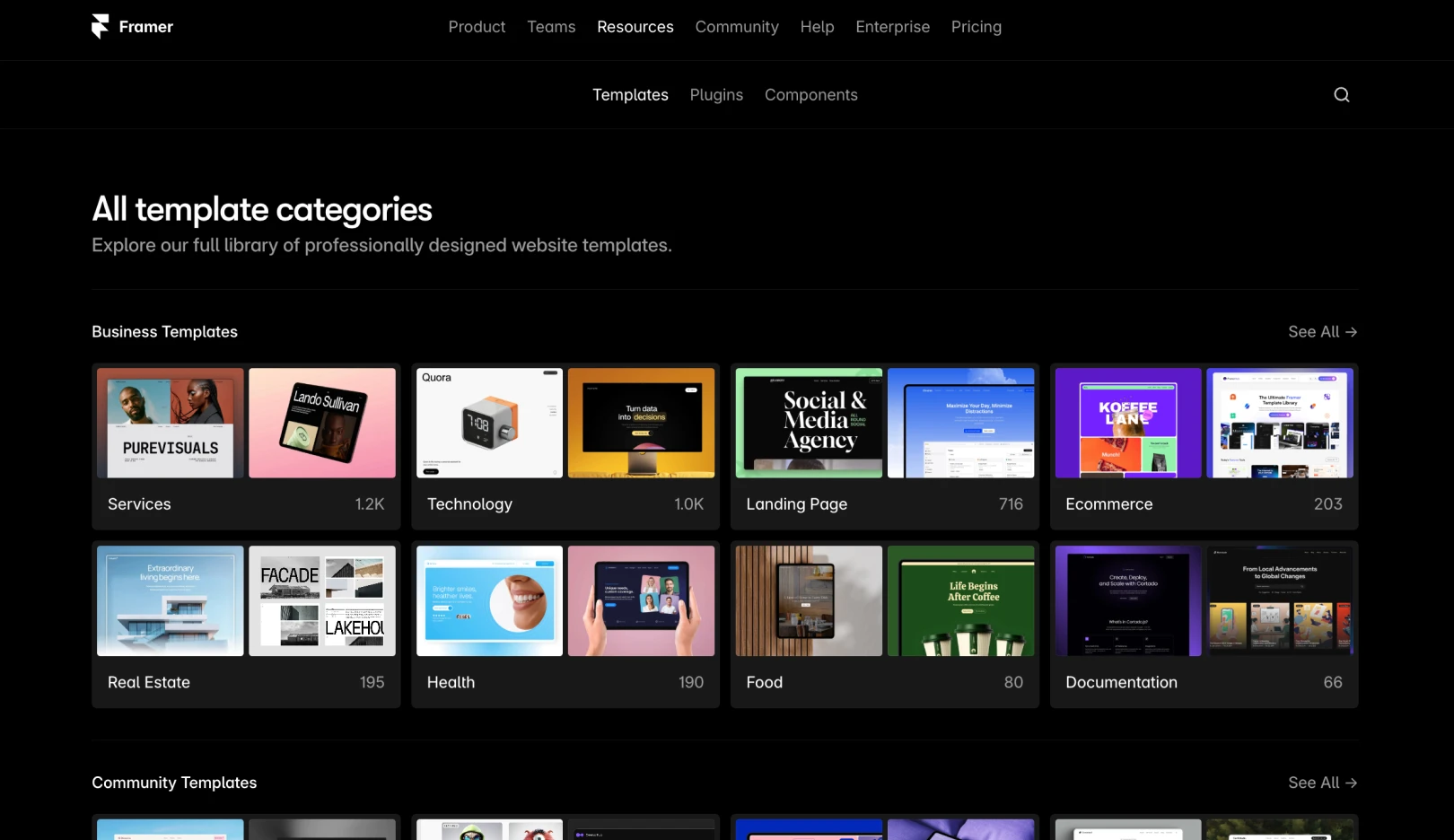Switch to the Templates tab
1454x840 pixels.
click(630, 95)
